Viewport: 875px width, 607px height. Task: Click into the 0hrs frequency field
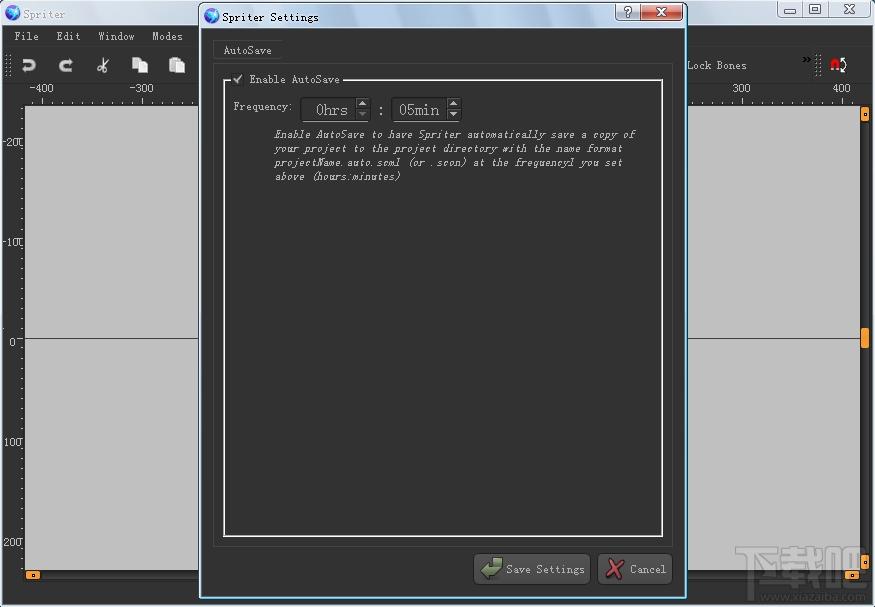click(x=329, y=109)
